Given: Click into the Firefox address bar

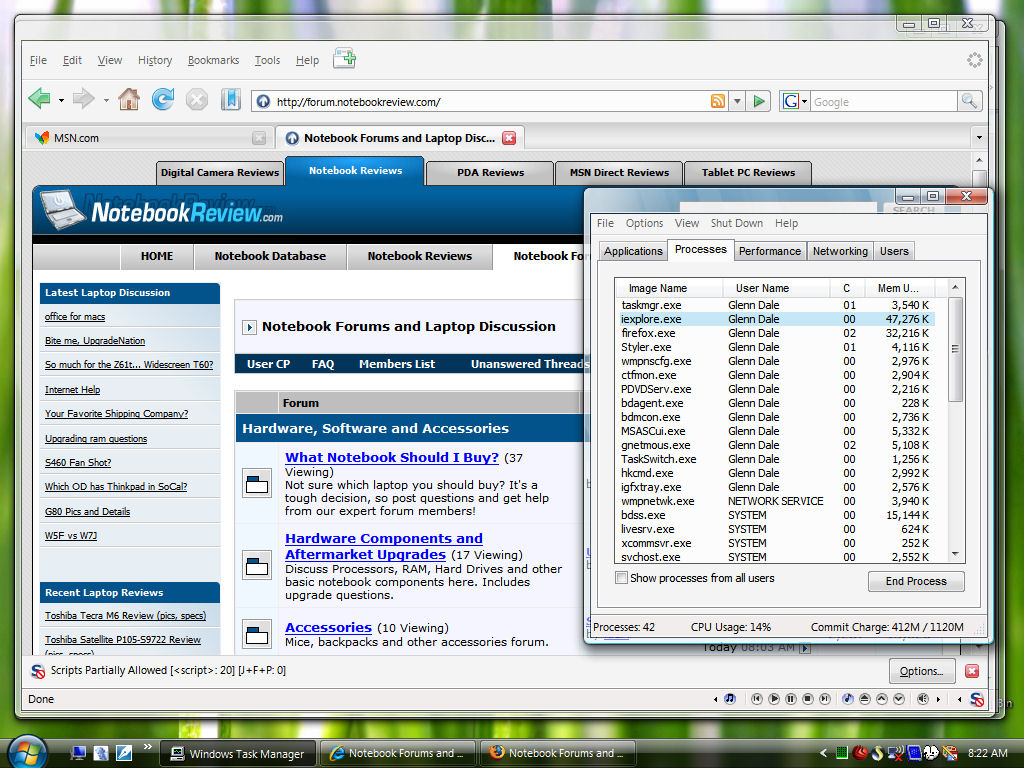Looking at the screenshot, I should [x=490, y=101].
